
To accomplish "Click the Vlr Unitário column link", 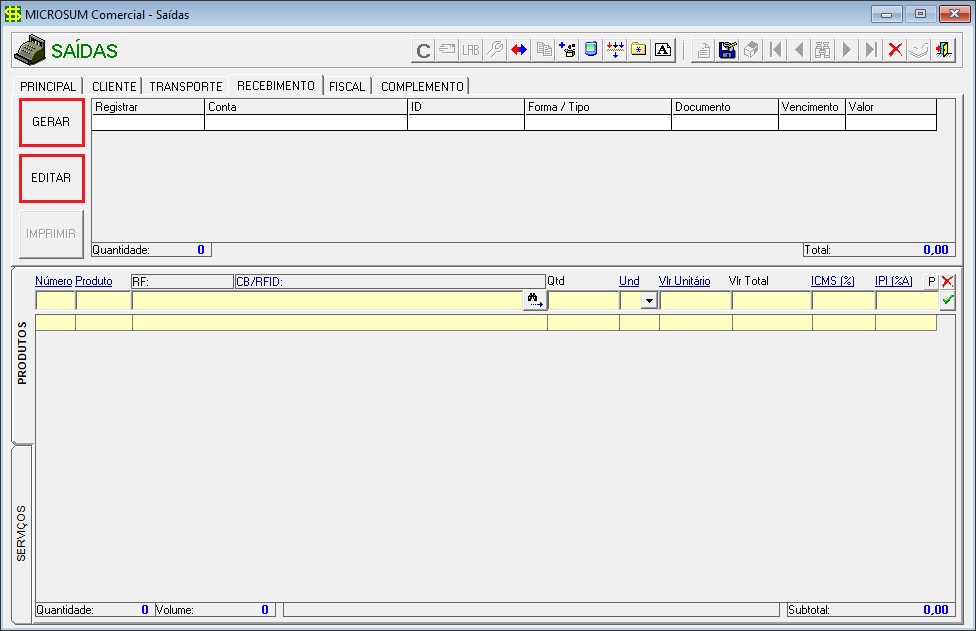I will click(x=684, y=282).
